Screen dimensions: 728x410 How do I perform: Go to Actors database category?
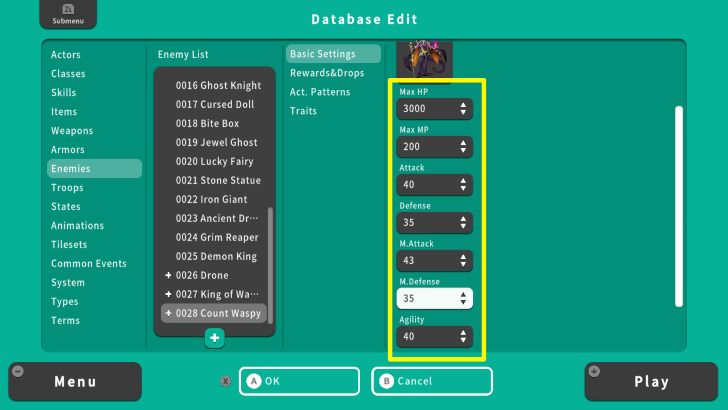pyautogui.click(x=66, y=55)
